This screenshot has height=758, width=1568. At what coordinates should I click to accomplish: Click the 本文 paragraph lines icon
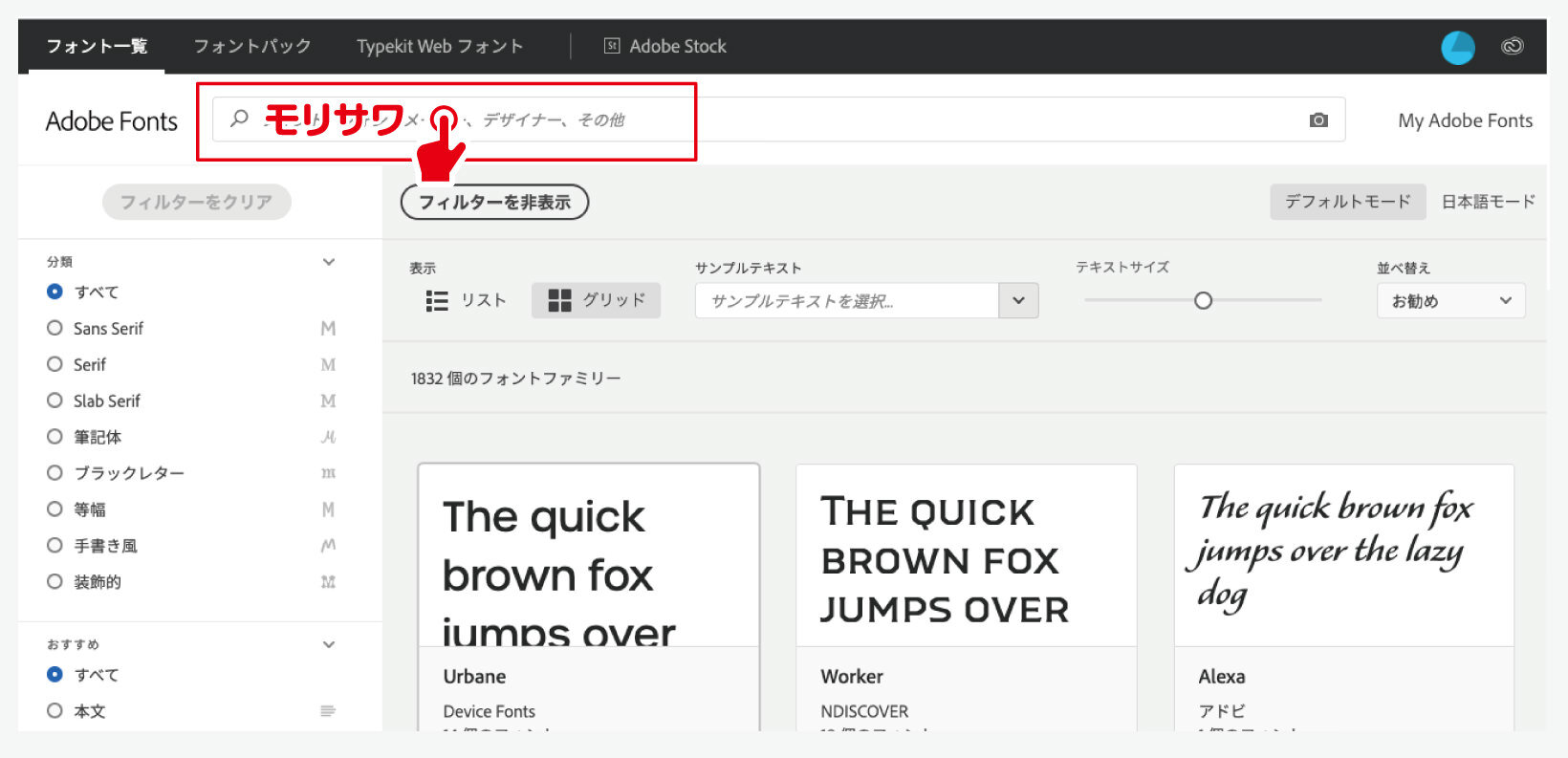click(328, 711)
